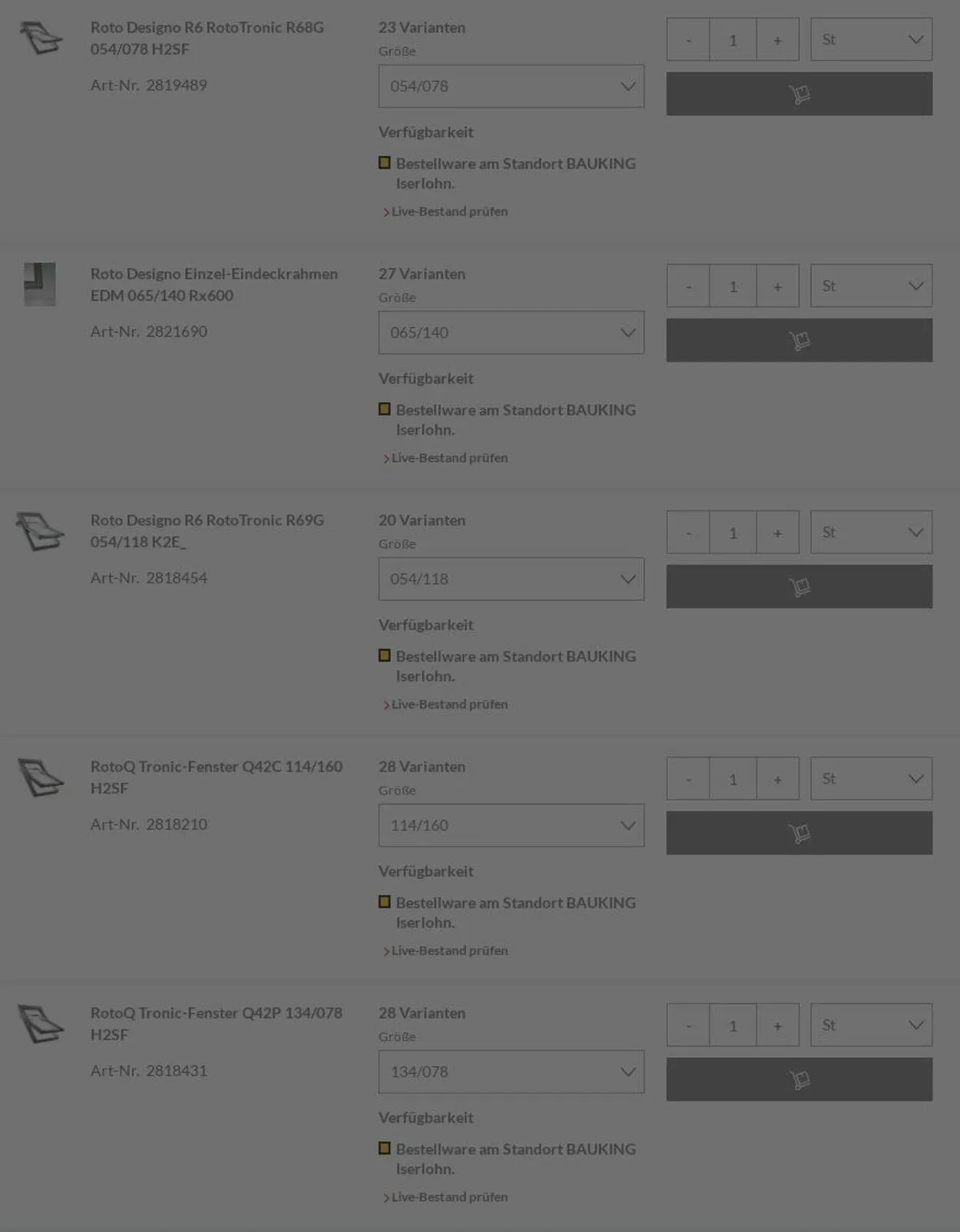Increase quantity for Roto Designo R68G
Viewport: 960px width, 1232px height.
(777, 40)
